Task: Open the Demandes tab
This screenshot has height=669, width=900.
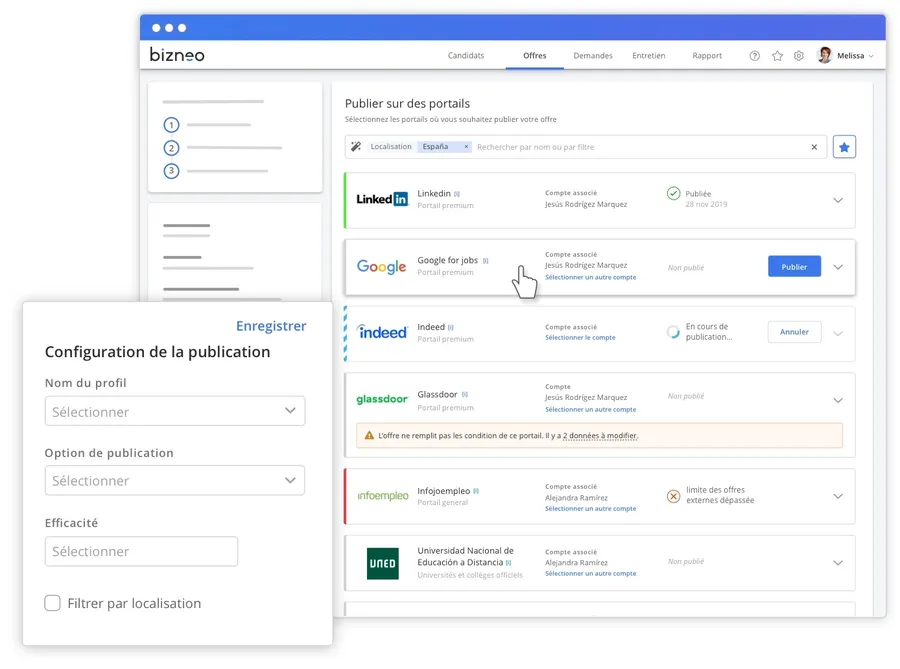Action: [593, 56]
